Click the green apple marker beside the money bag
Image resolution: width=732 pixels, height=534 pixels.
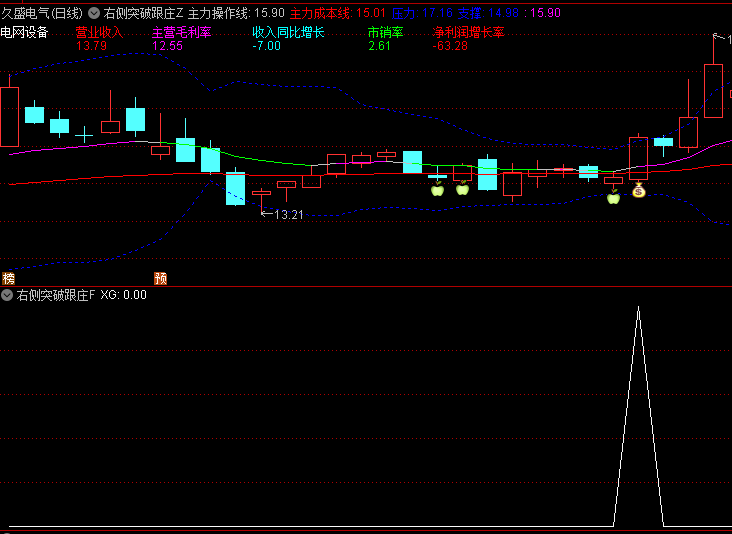tap(613, 197)
